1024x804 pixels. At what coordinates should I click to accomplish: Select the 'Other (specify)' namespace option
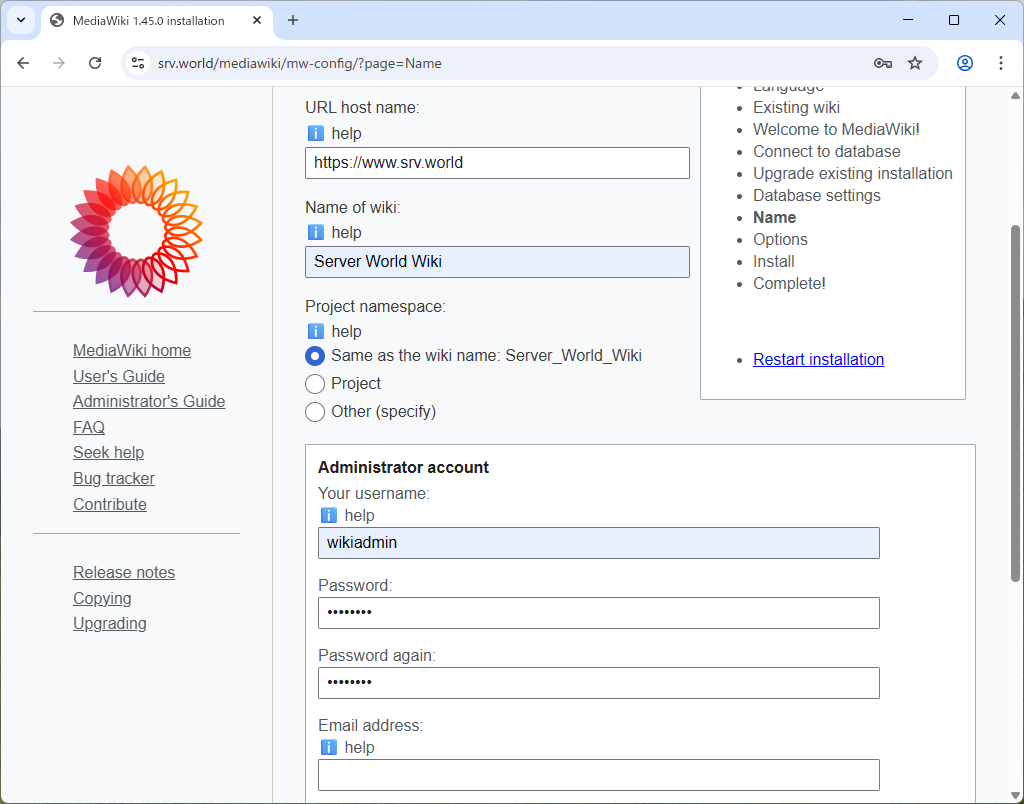coord(315,411)
